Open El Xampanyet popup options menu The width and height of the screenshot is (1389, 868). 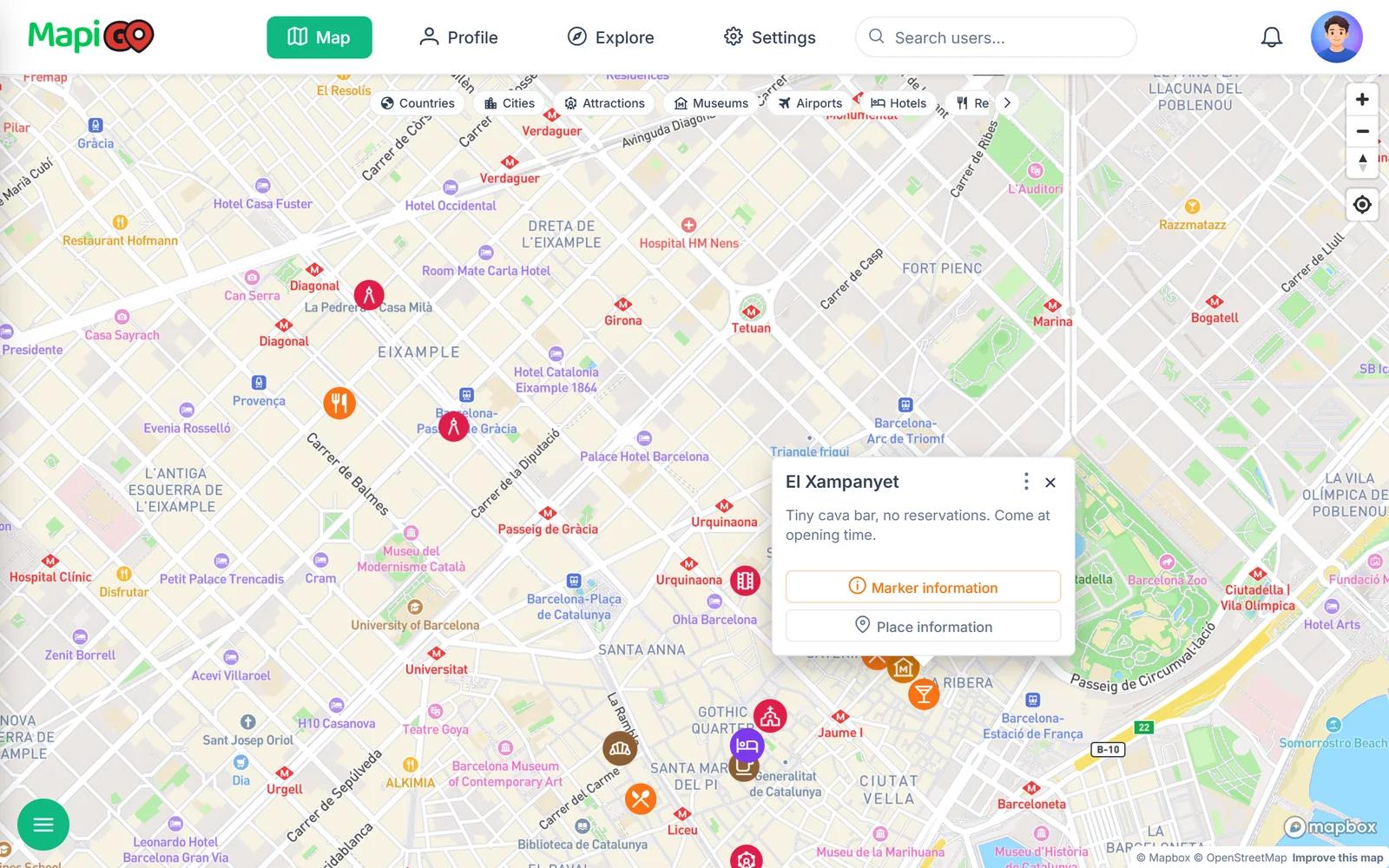tap(1026, 482)
